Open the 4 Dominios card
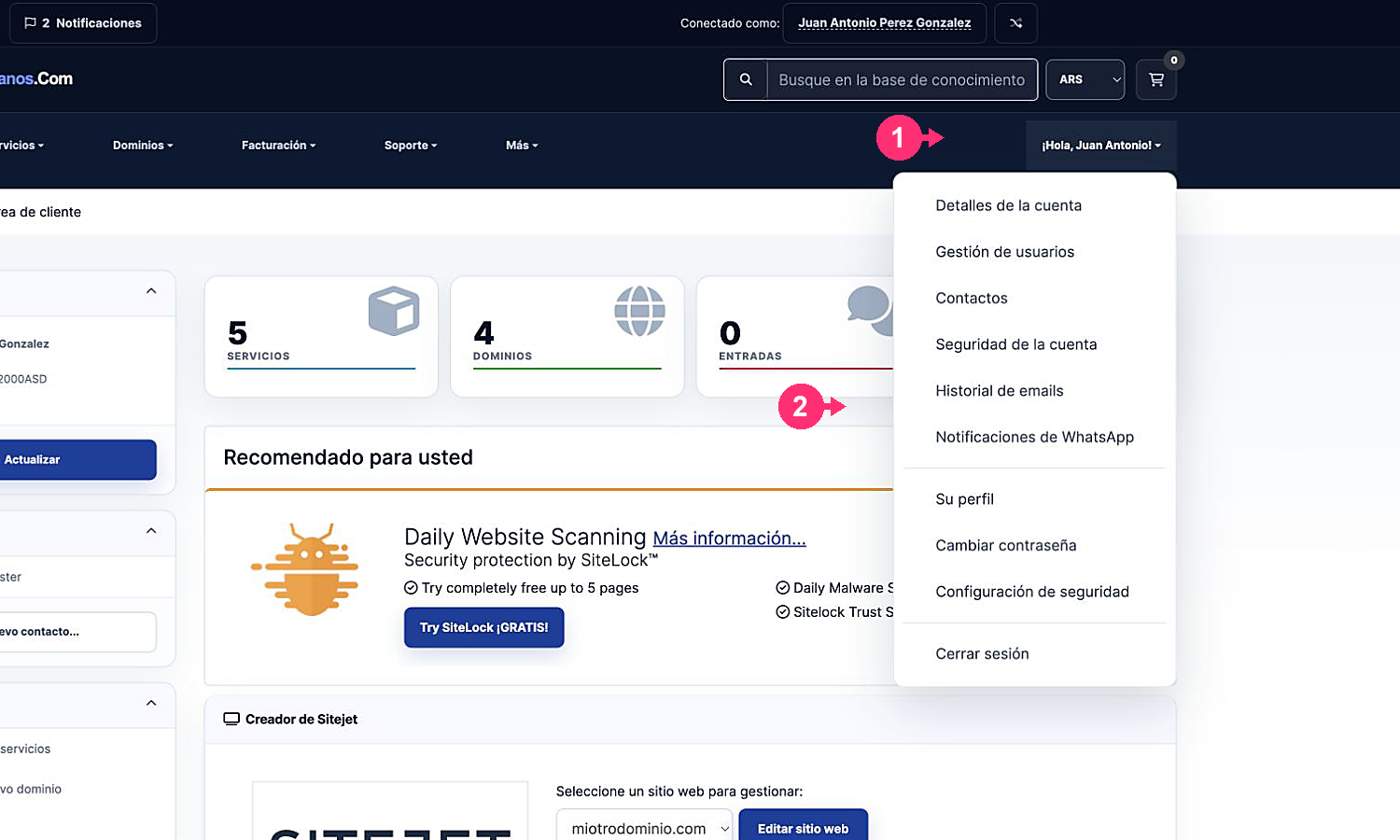Screen dimensions: 1400x840 pyautogui.click(x=567, y=337)
